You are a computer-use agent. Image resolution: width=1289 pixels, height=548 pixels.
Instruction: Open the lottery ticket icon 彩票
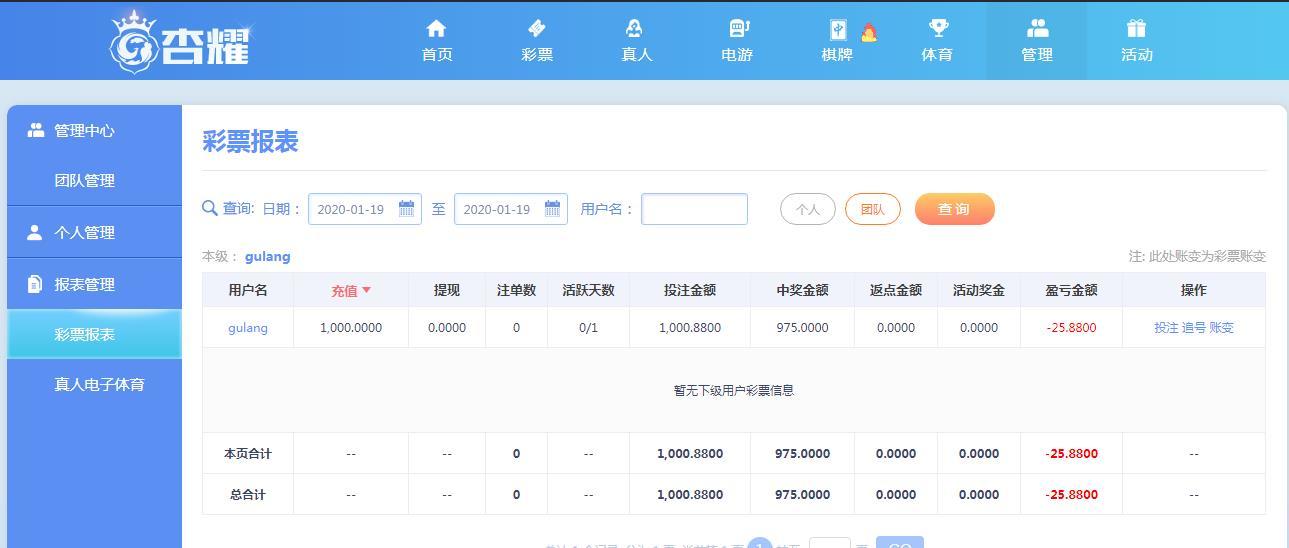537,29
